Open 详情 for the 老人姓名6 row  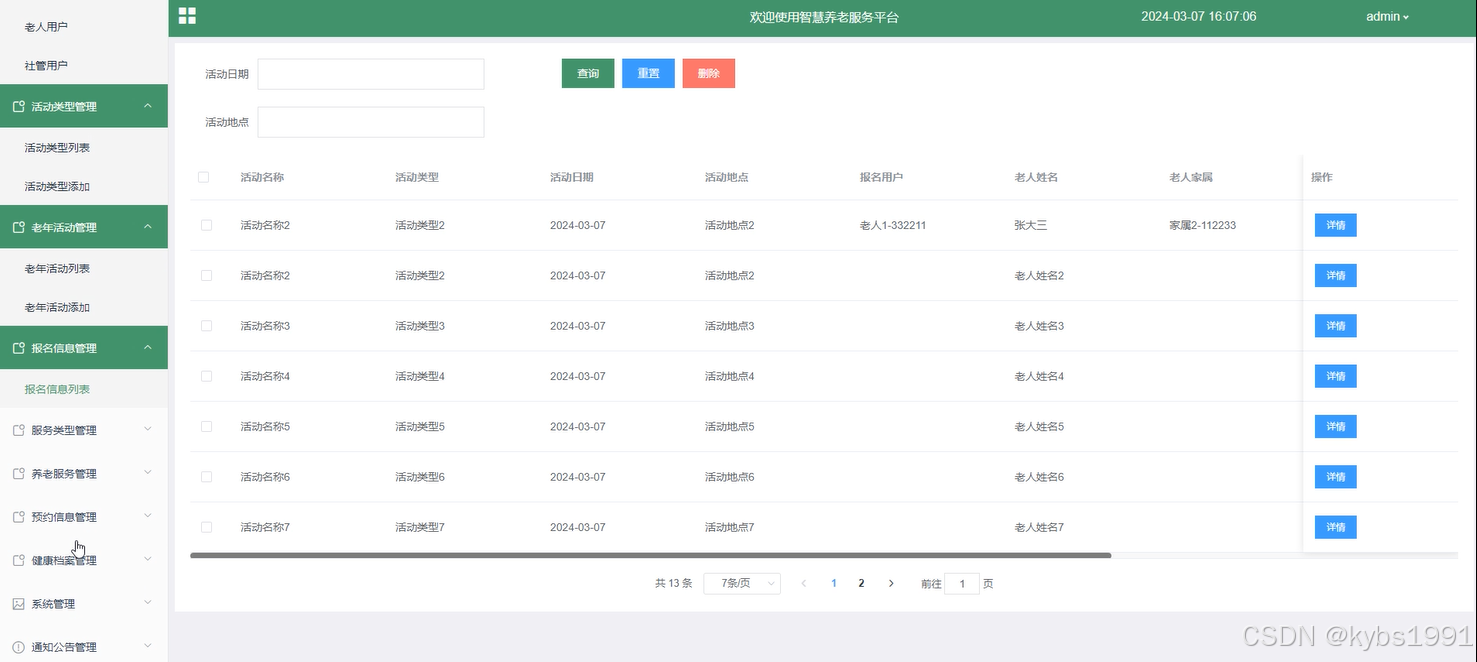[1335, 477]
